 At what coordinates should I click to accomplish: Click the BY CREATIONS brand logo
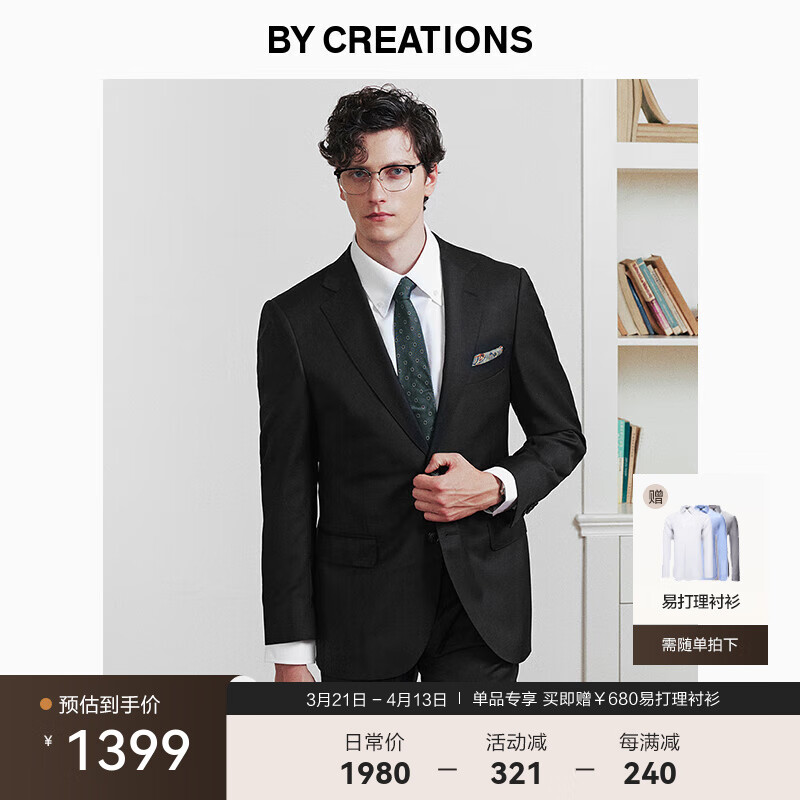point(399,40)
